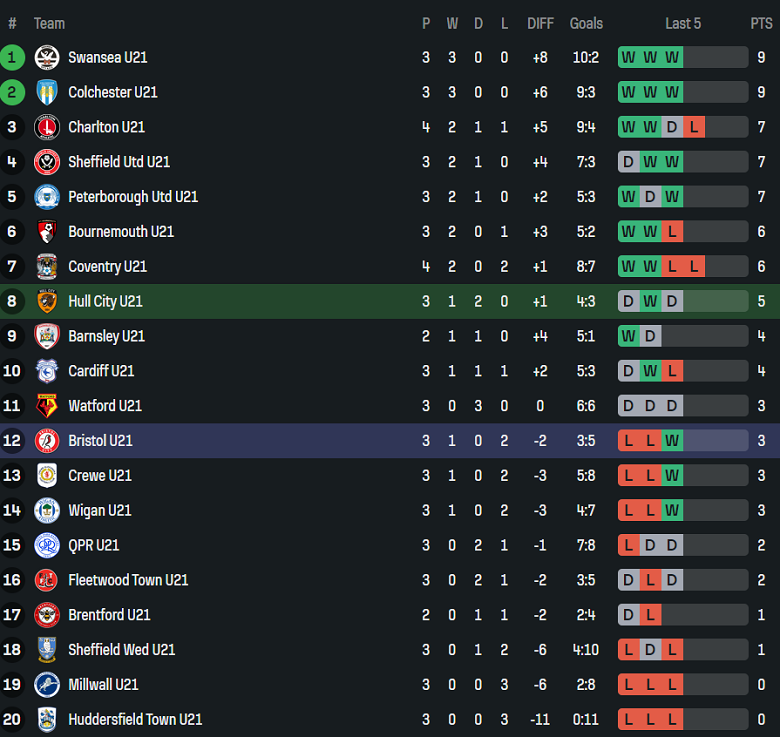Screen dimensions: 780x737
Task: Select the Bristol U21 team name
Action: [x=100, y=441]
